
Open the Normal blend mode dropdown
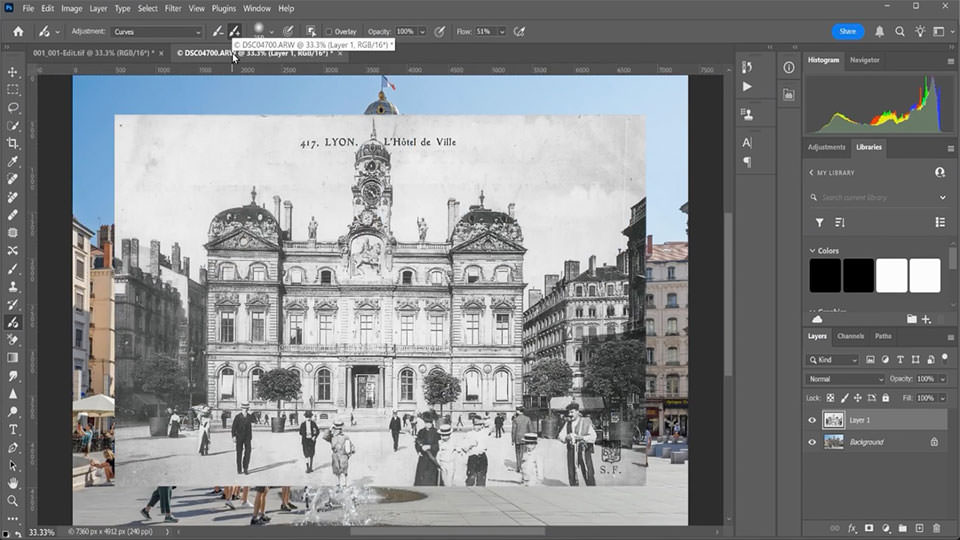846,379
